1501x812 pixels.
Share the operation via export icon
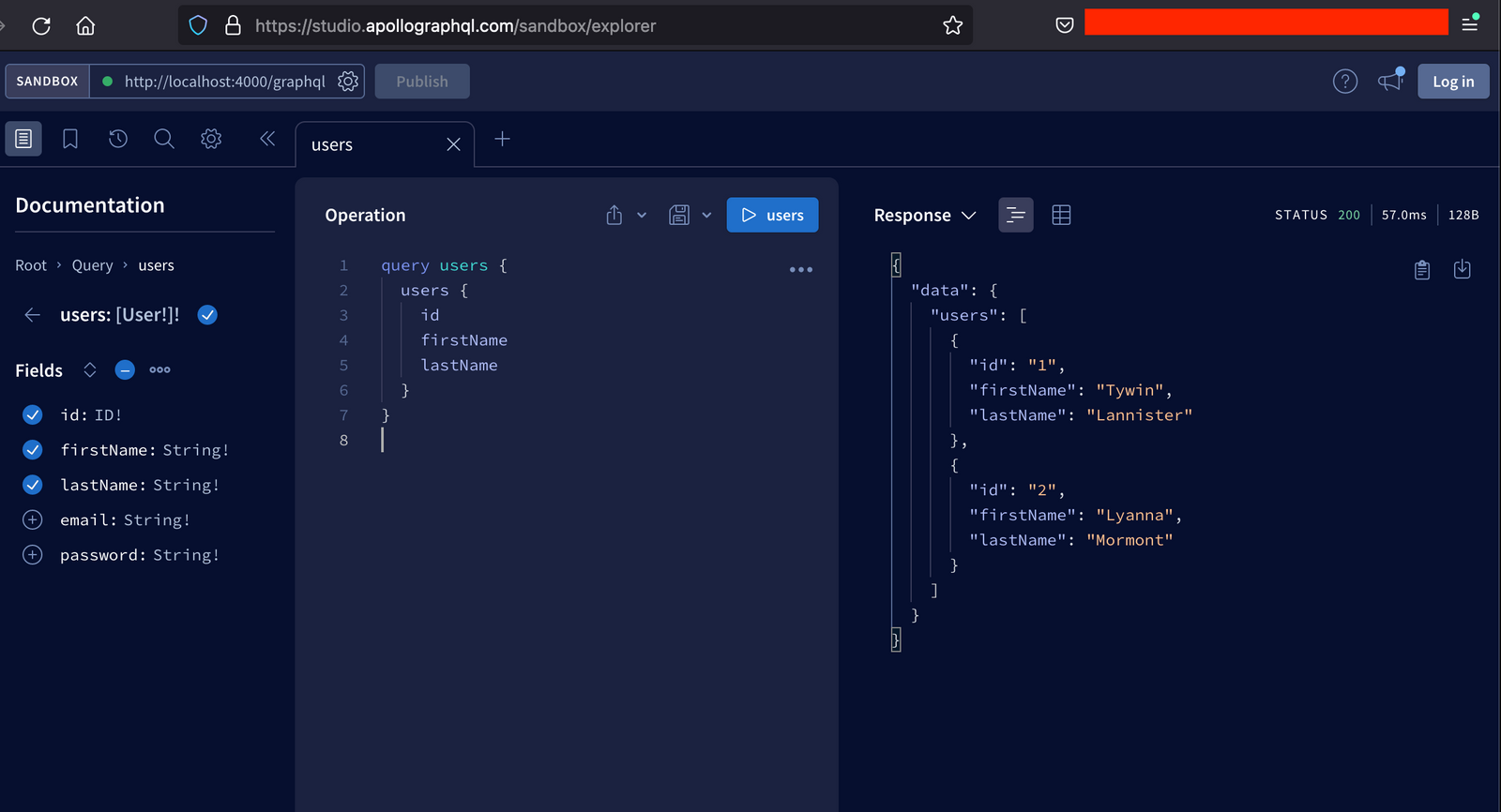614,215
